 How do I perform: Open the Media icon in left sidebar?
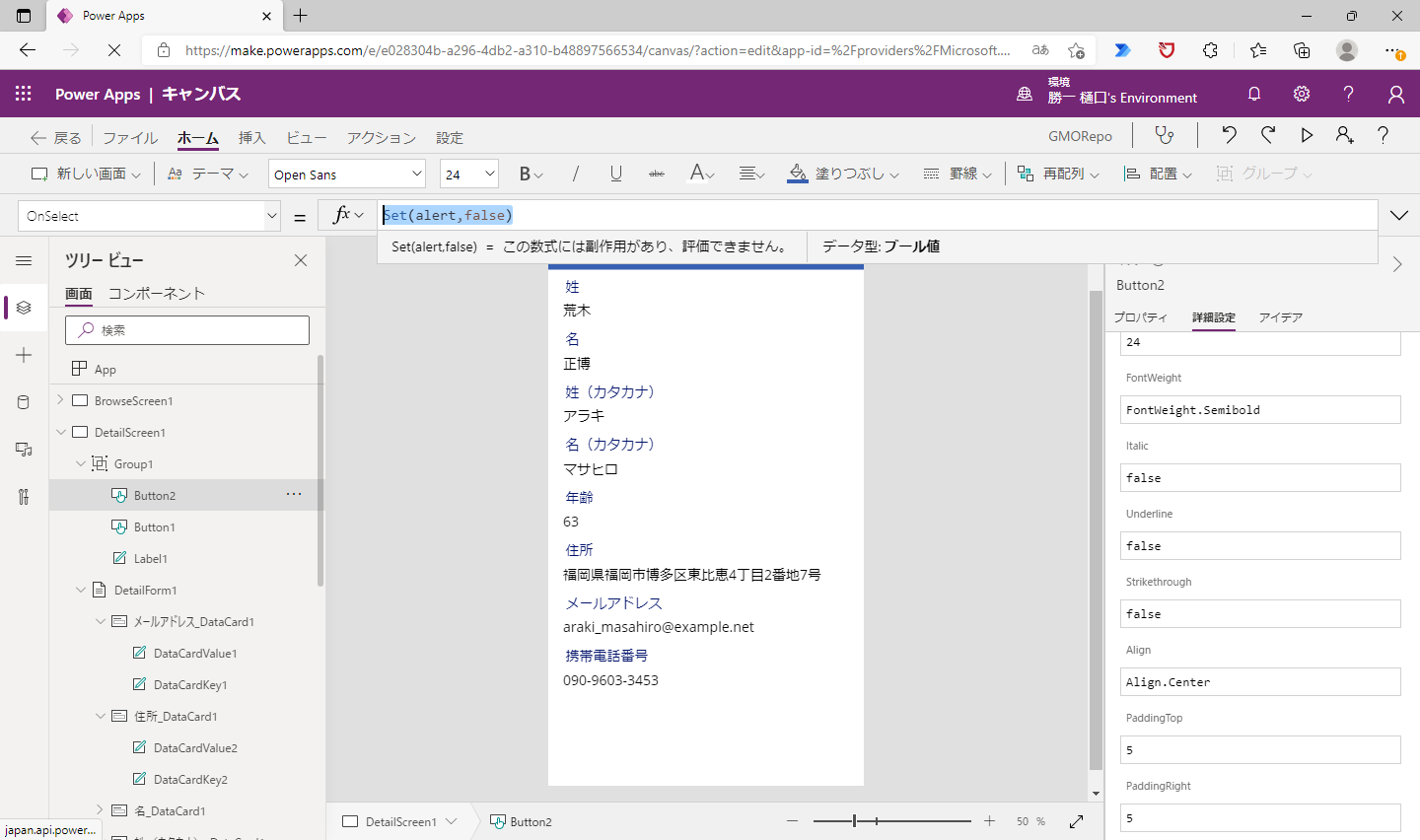[24, 450]
